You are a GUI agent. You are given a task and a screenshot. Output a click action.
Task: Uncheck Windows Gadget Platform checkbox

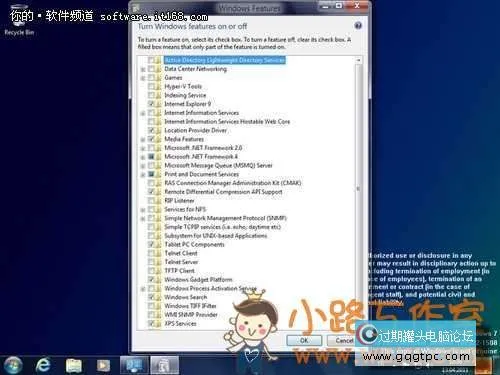click(151, 279)
